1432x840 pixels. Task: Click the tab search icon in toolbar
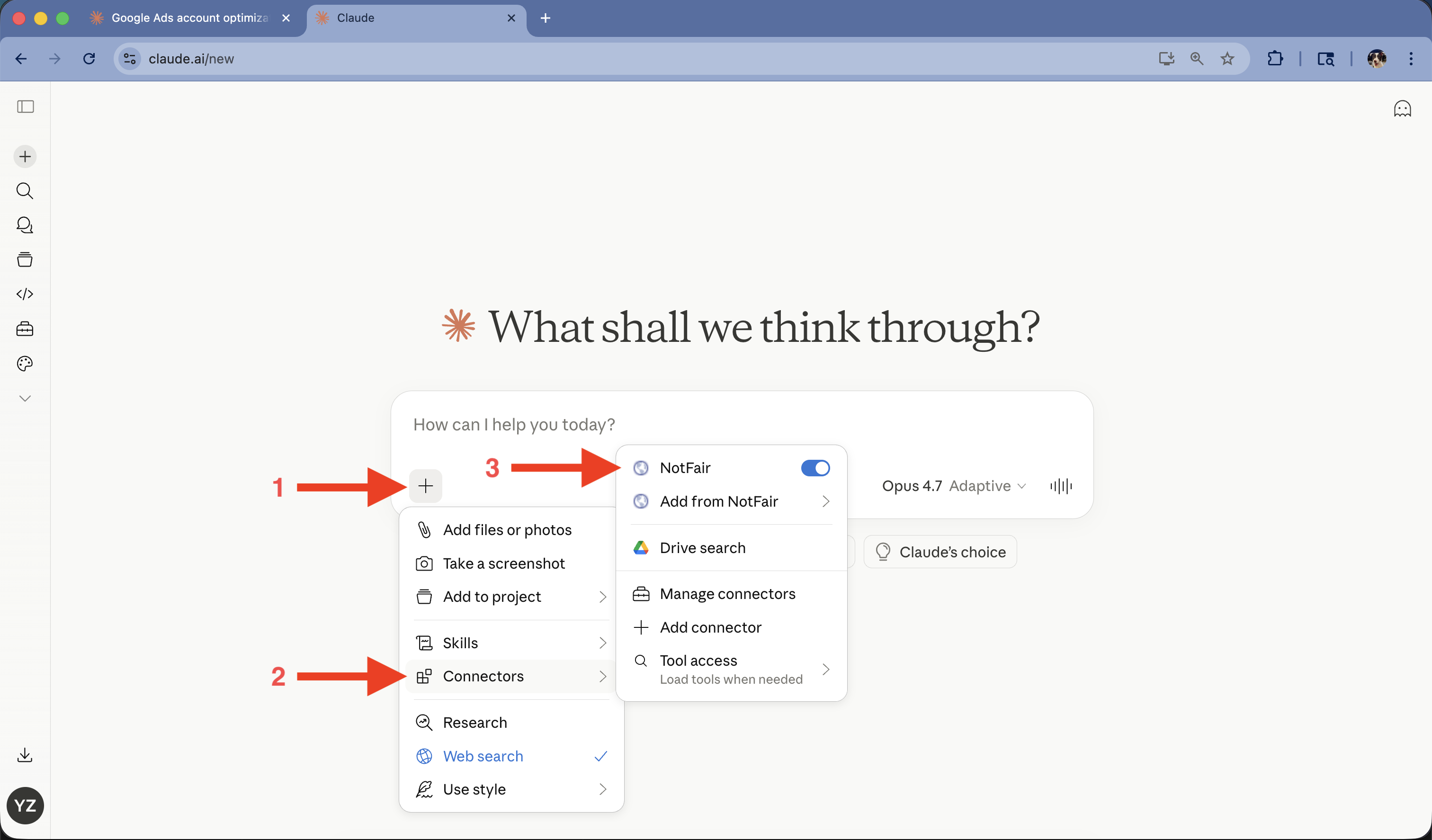point(1325,59)
